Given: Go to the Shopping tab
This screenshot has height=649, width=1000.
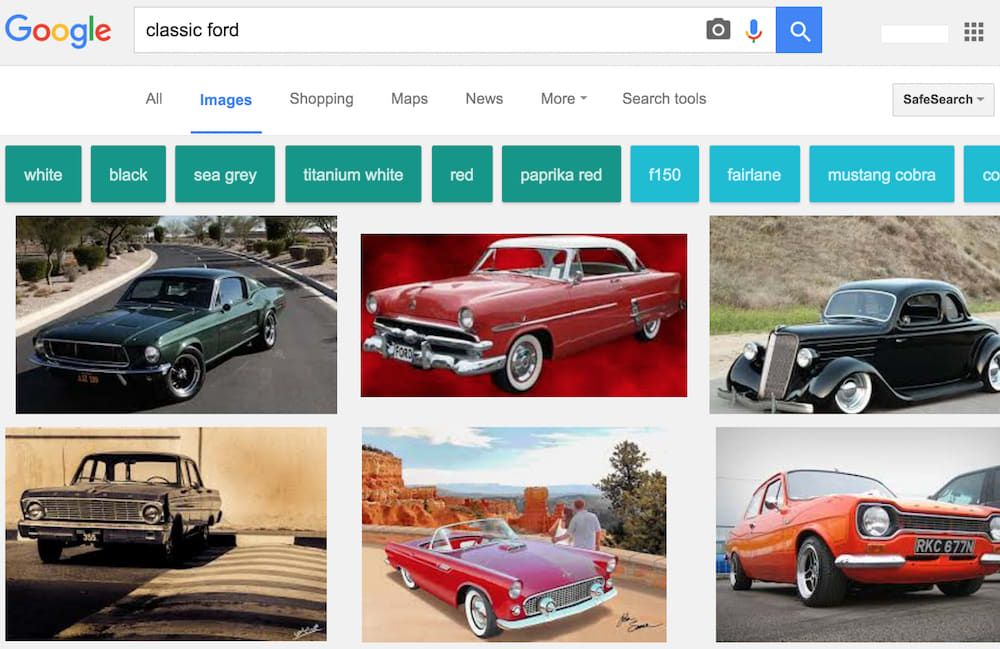Looking at the screenshot, I should coord(321,99).
